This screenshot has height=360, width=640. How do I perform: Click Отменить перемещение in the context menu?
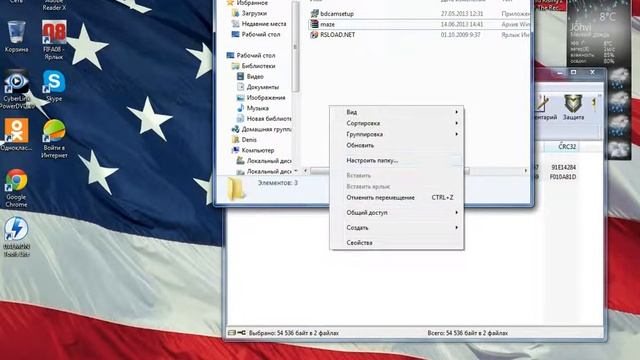click(397, 198)
